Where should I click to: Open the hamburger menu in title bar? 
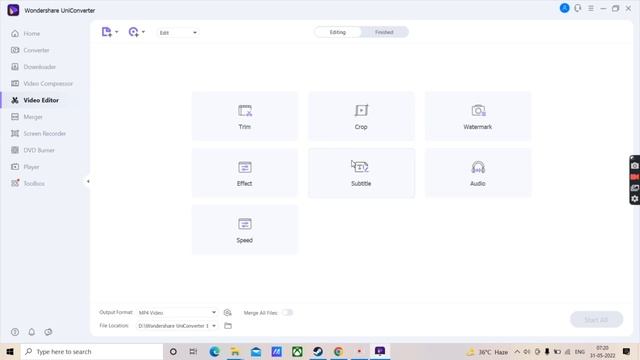coord(591,8)
